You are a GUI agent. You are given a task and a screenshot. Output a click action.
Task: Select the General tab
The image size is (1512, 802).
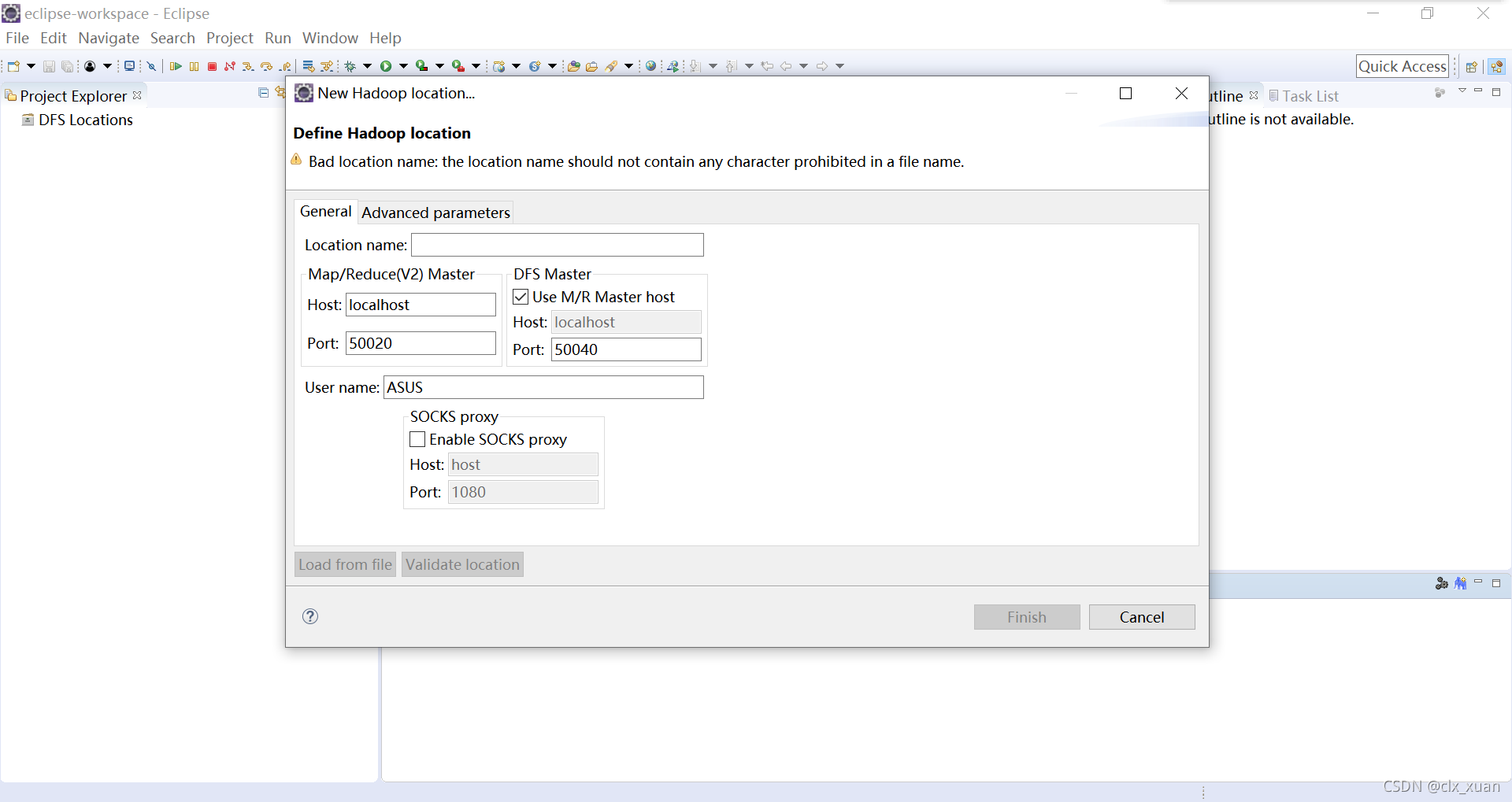[325, 211]
